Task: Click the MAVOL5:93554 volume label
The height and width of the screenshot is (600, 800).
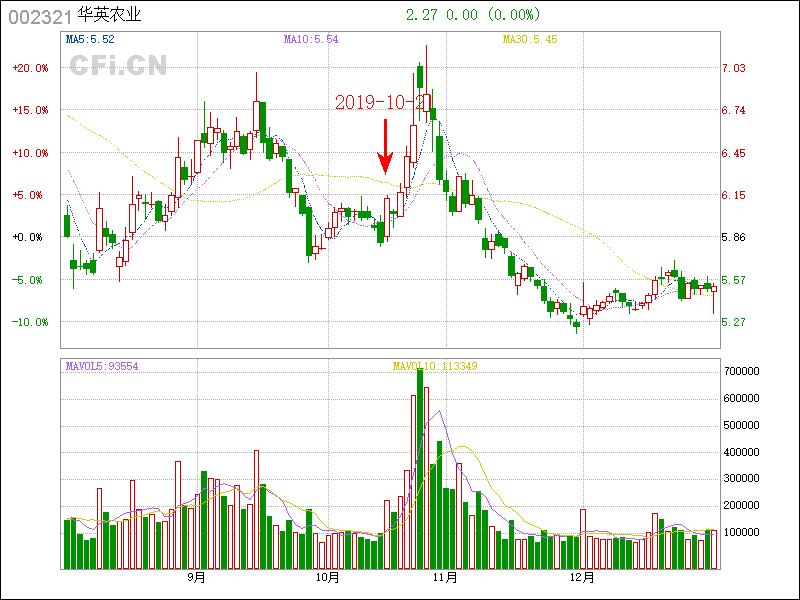Action: click(102, 366)
